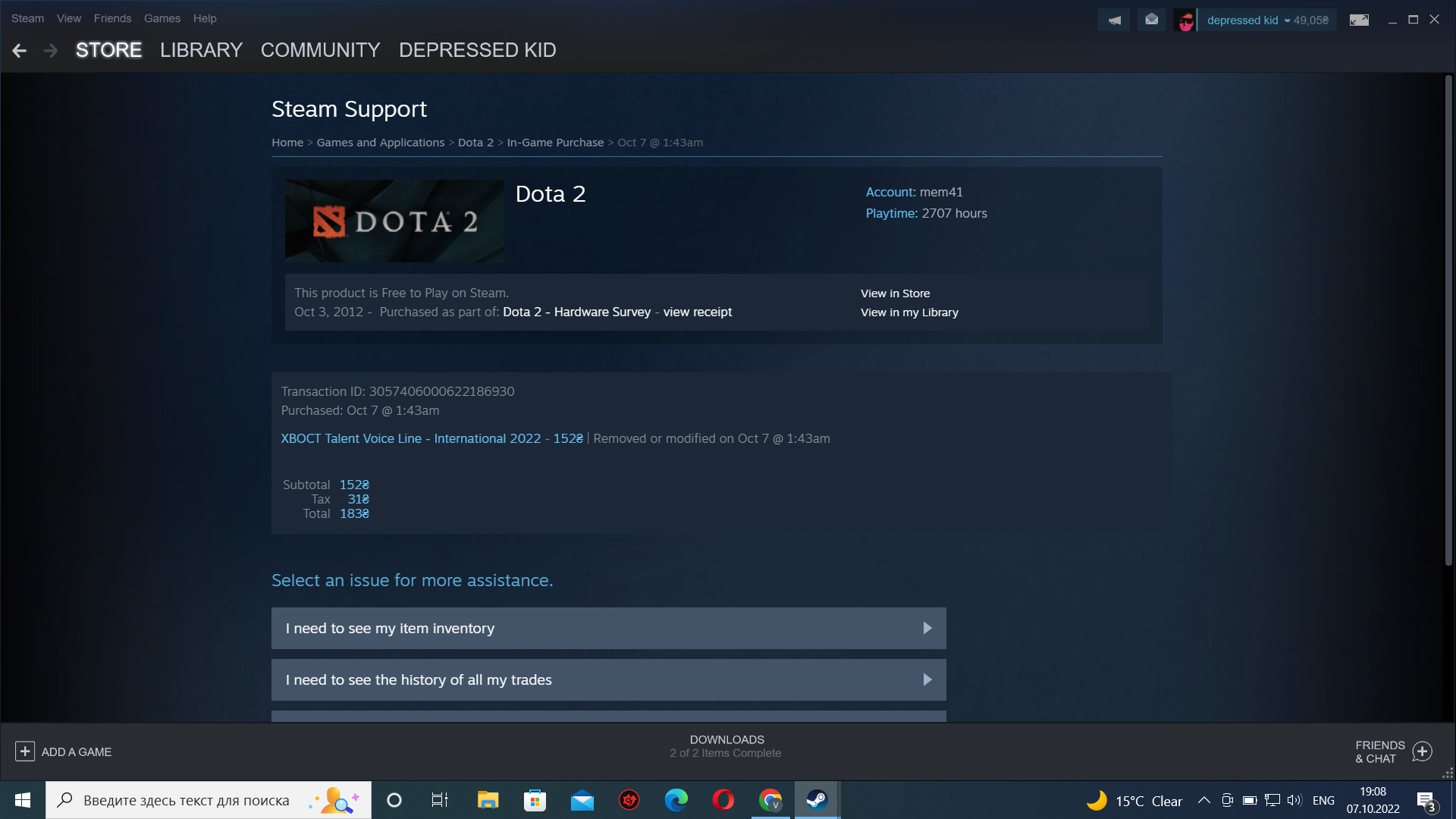Viewport: 1456px width, 819px height.
Task: Select View in Store
Action: (x=895, y=293)
